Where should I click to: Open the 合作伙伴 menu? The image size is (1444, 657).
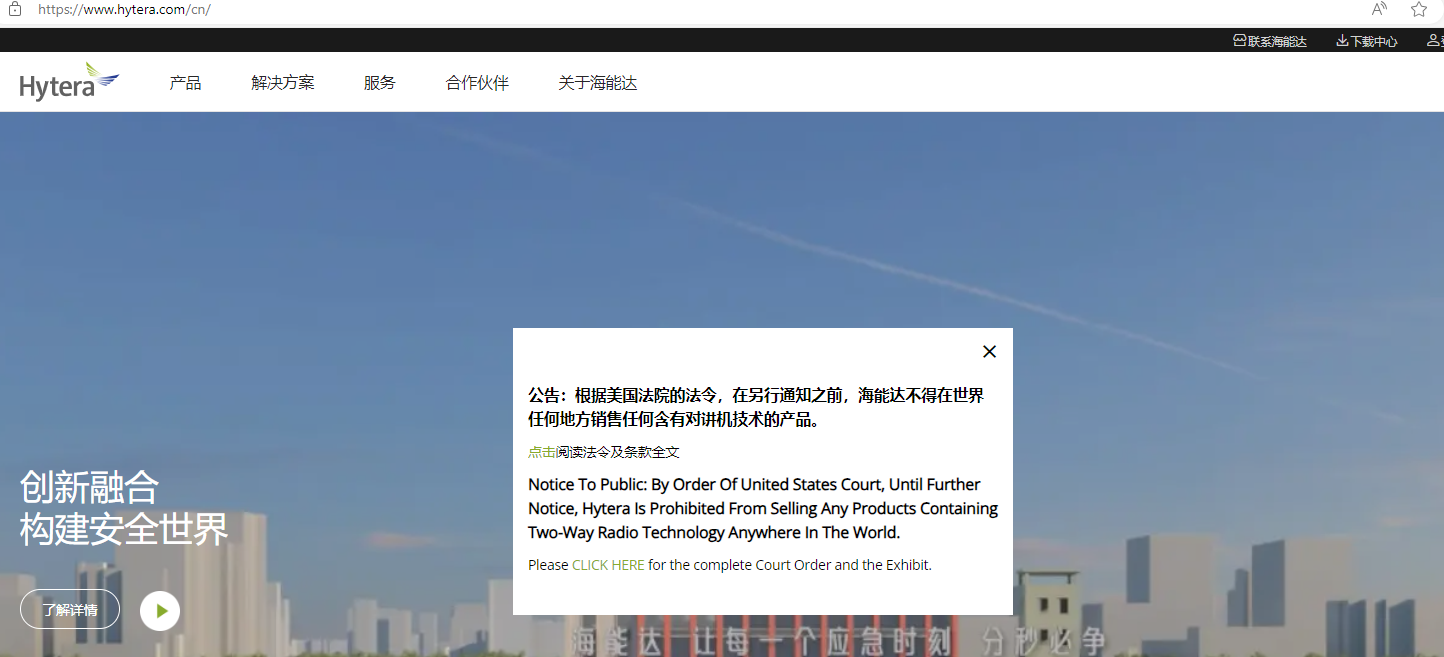pyautogui.click(x=477, y=83)
